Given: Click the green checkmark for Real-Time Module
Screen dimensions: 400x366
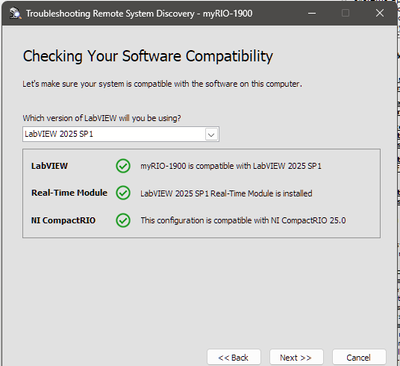Looking at the screenshot, I should tap(123, 193).
